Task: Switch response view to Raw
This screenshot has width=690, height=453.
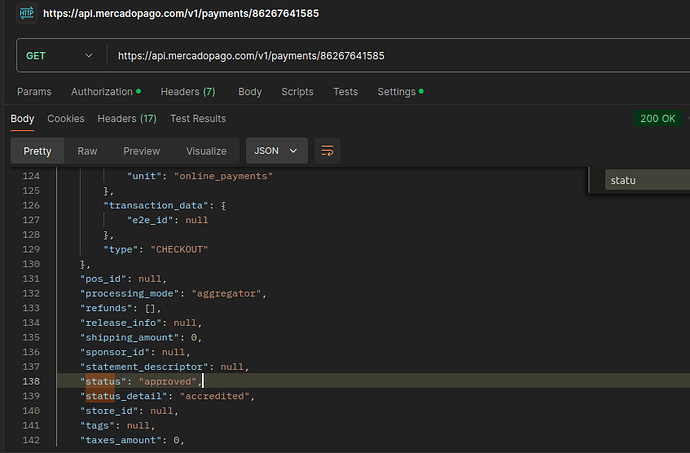Action: click(x=88, y=151)
